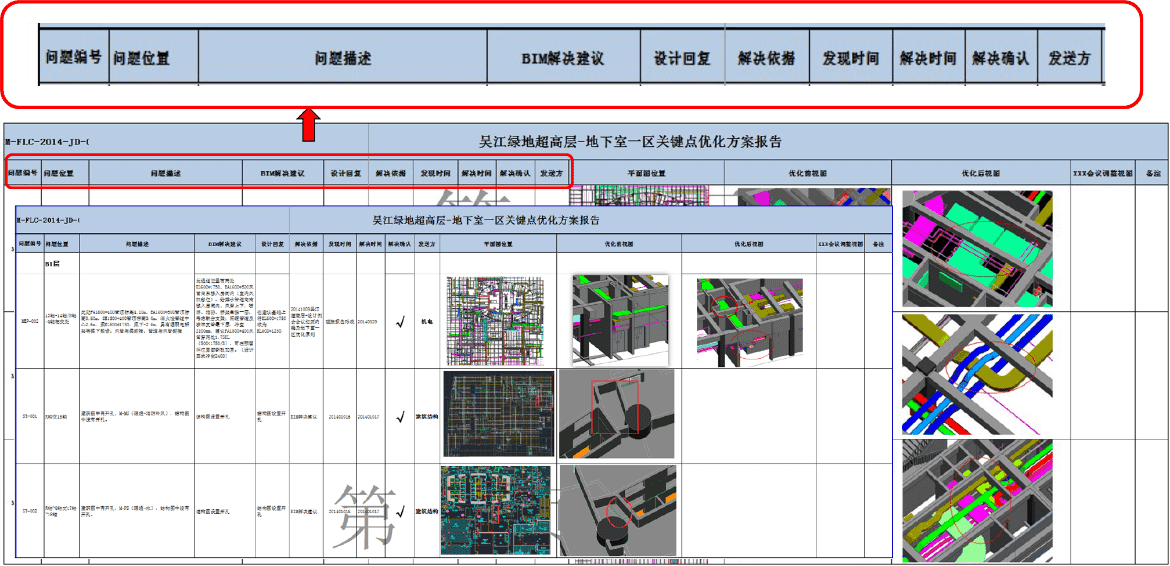Click 发送方 header in the enlarged callout
1170x566 pixels.
point(1069,58)
